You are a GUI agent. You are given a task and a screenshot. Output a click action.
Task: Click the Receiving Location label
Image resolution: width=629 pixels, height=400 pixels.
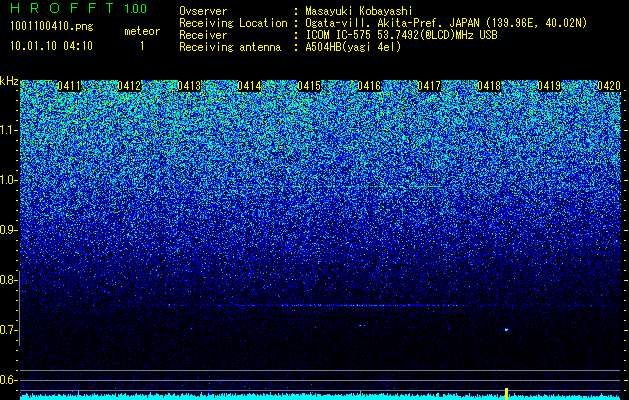click(x=233, y=23)
